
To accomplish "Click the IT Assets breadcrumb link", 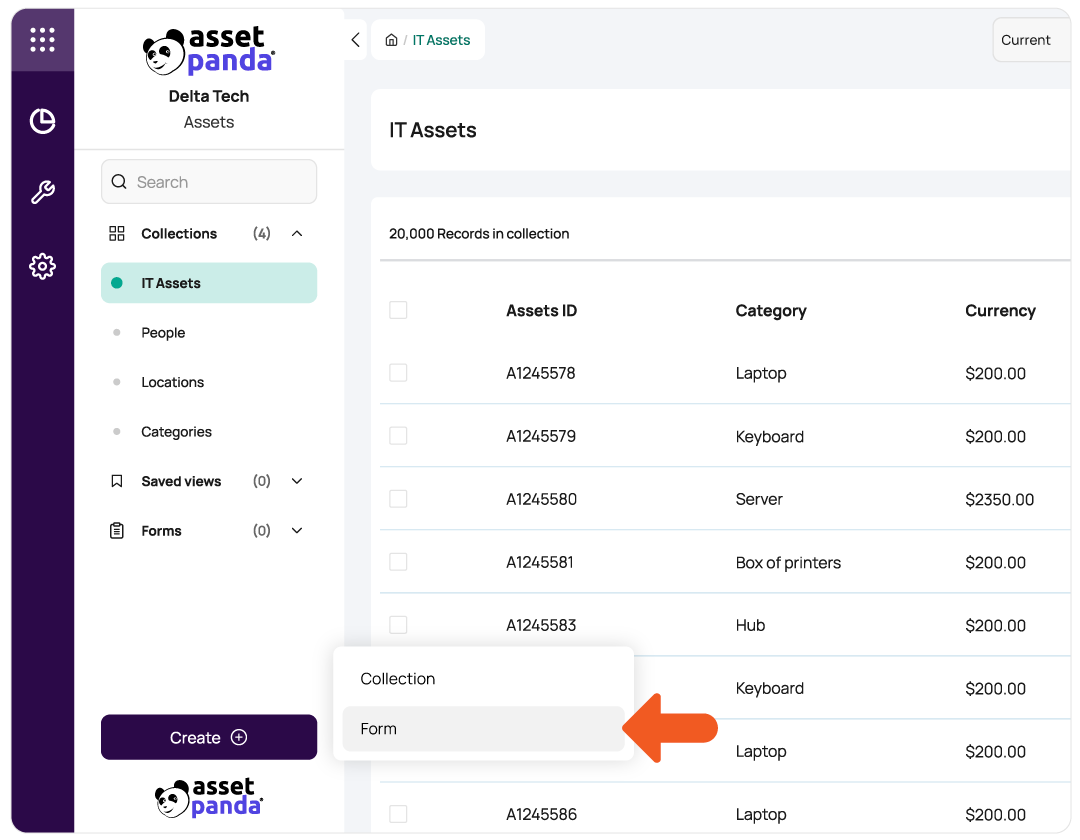I will [441, 40].
